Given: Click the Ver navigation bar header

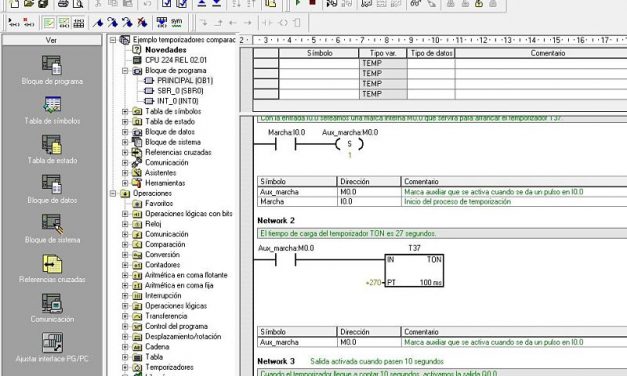Looking at the screenshot, I should pos(52,40).
